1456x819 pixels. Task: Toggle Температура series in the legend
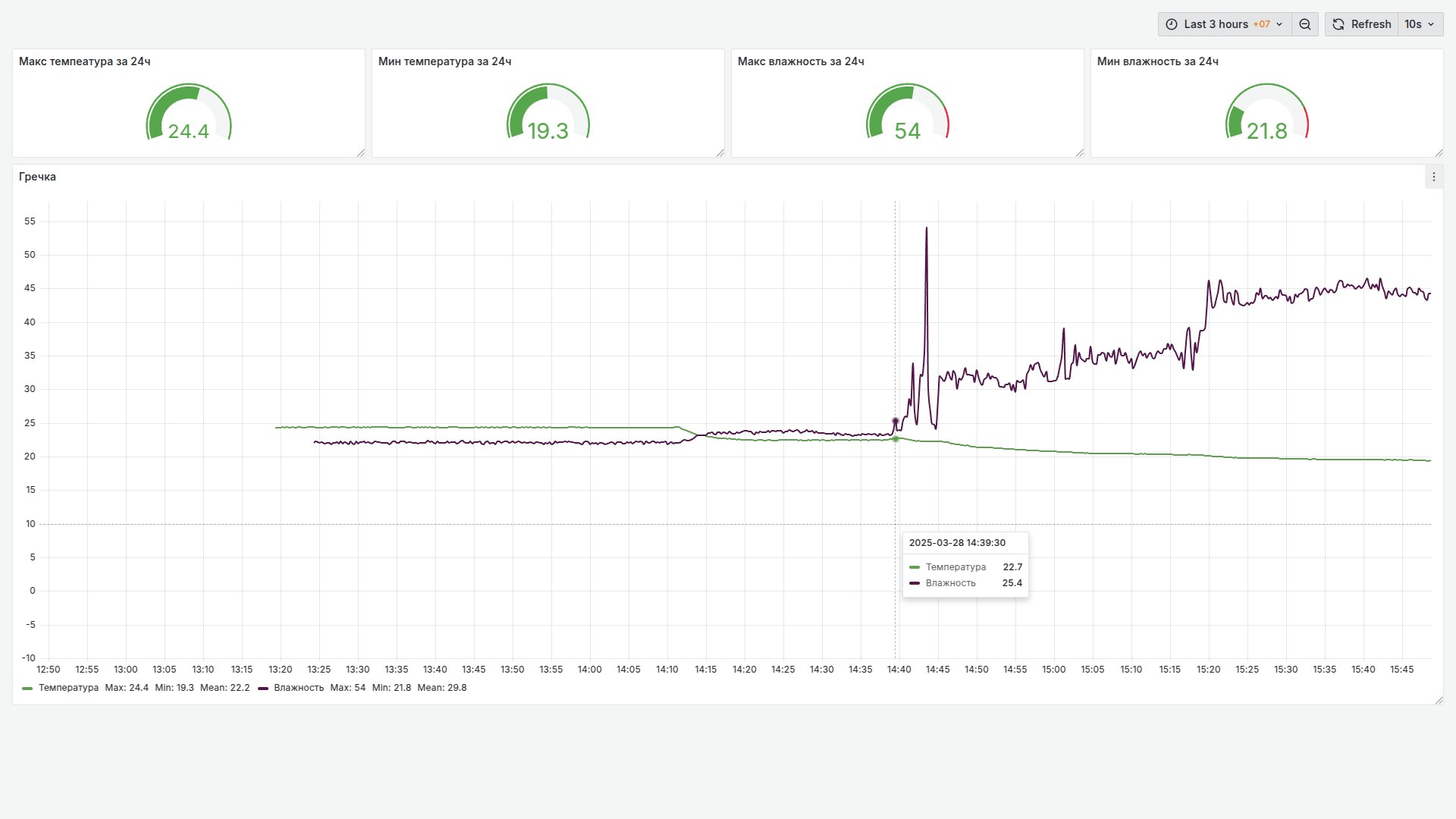[68, 688]
